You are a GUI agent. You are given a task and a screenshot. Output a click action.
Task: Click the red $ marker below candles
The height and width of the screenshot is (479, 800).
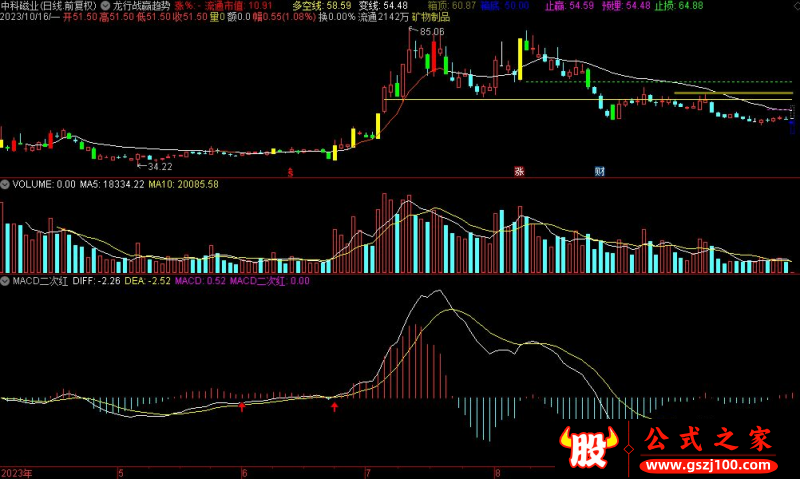pyautogui.click(x=290, y=172)
